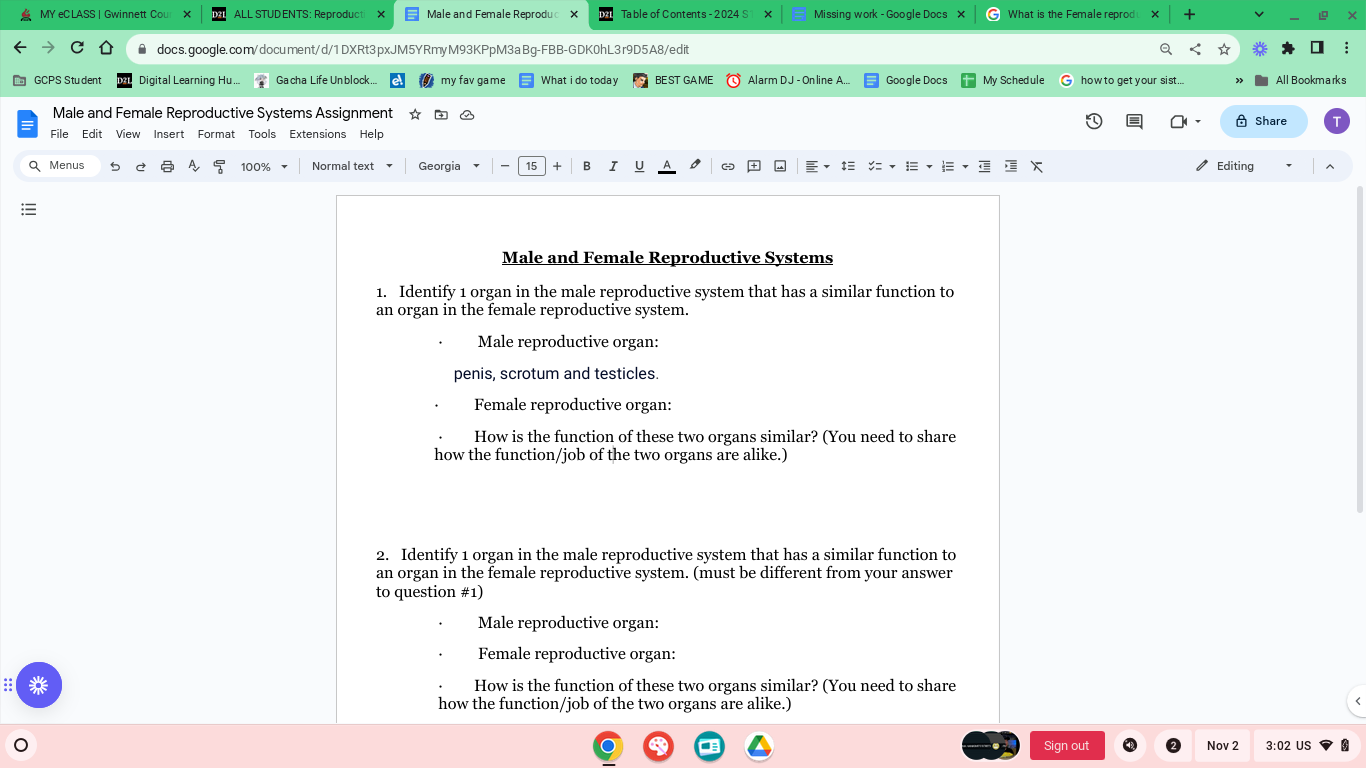Open line and paragraph spacing
This screenshot has height=768, width=1366.
click(848, 166)
